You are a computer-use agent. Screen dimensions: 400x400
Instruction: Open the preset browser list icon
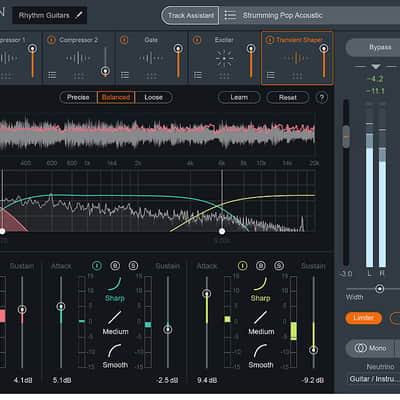tap(230, 15)
